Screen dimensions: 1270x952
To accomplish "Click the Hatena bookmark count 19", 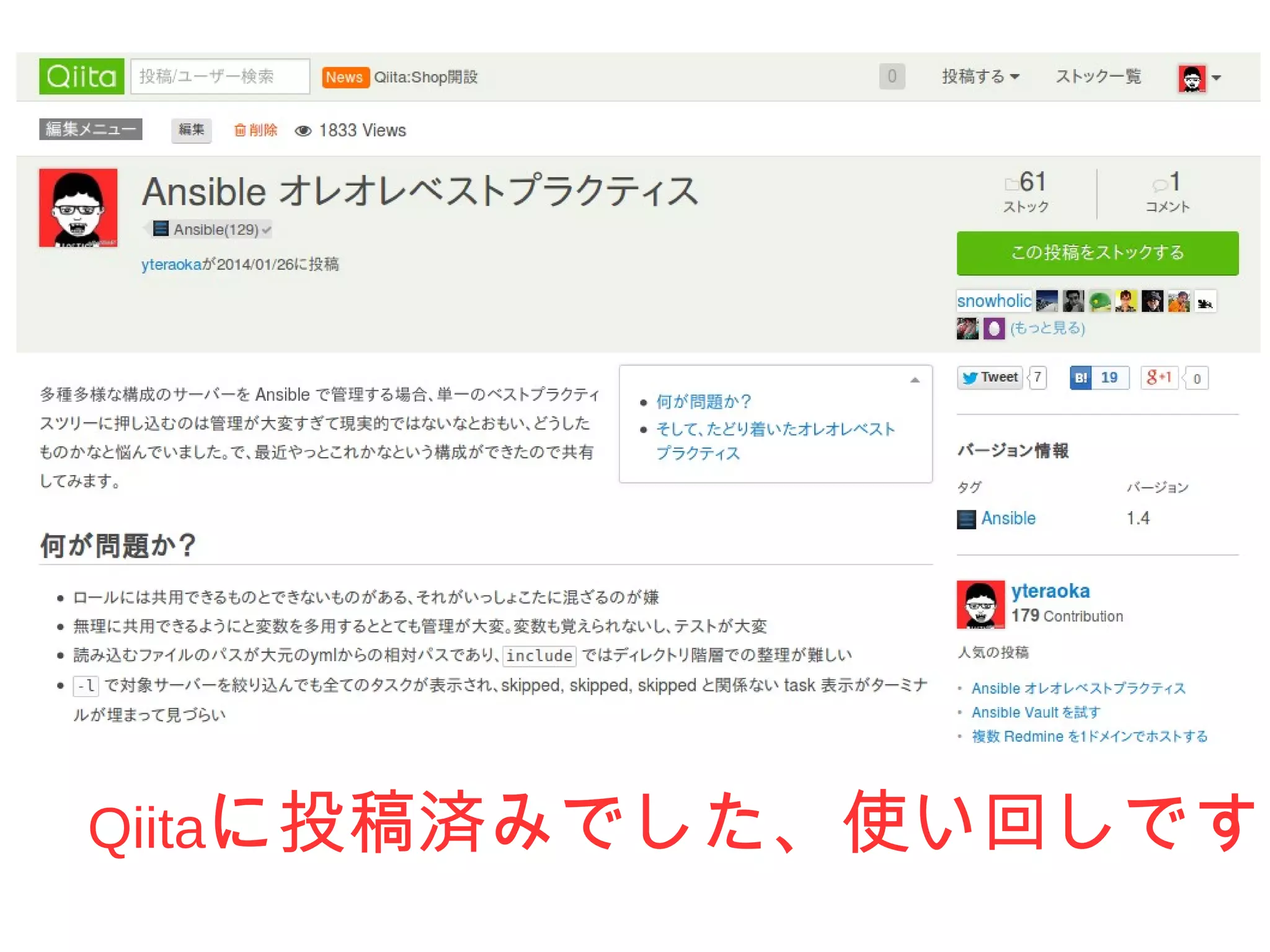I will pyautogui.click(x=1110, y=378).
